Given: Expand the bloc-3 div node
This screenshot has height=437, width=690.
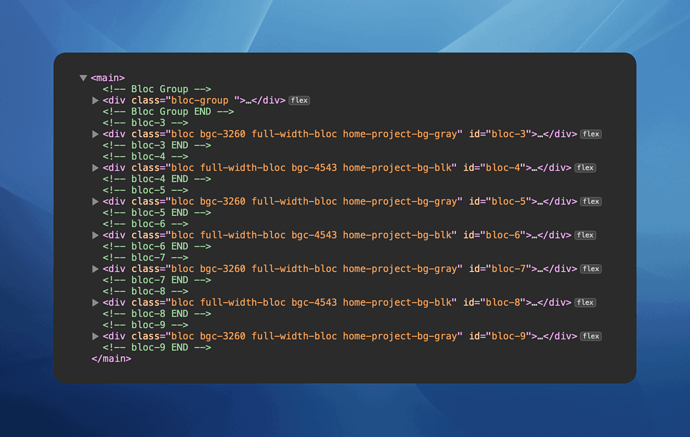Looking at the screenshot, I should click(95, 134).
